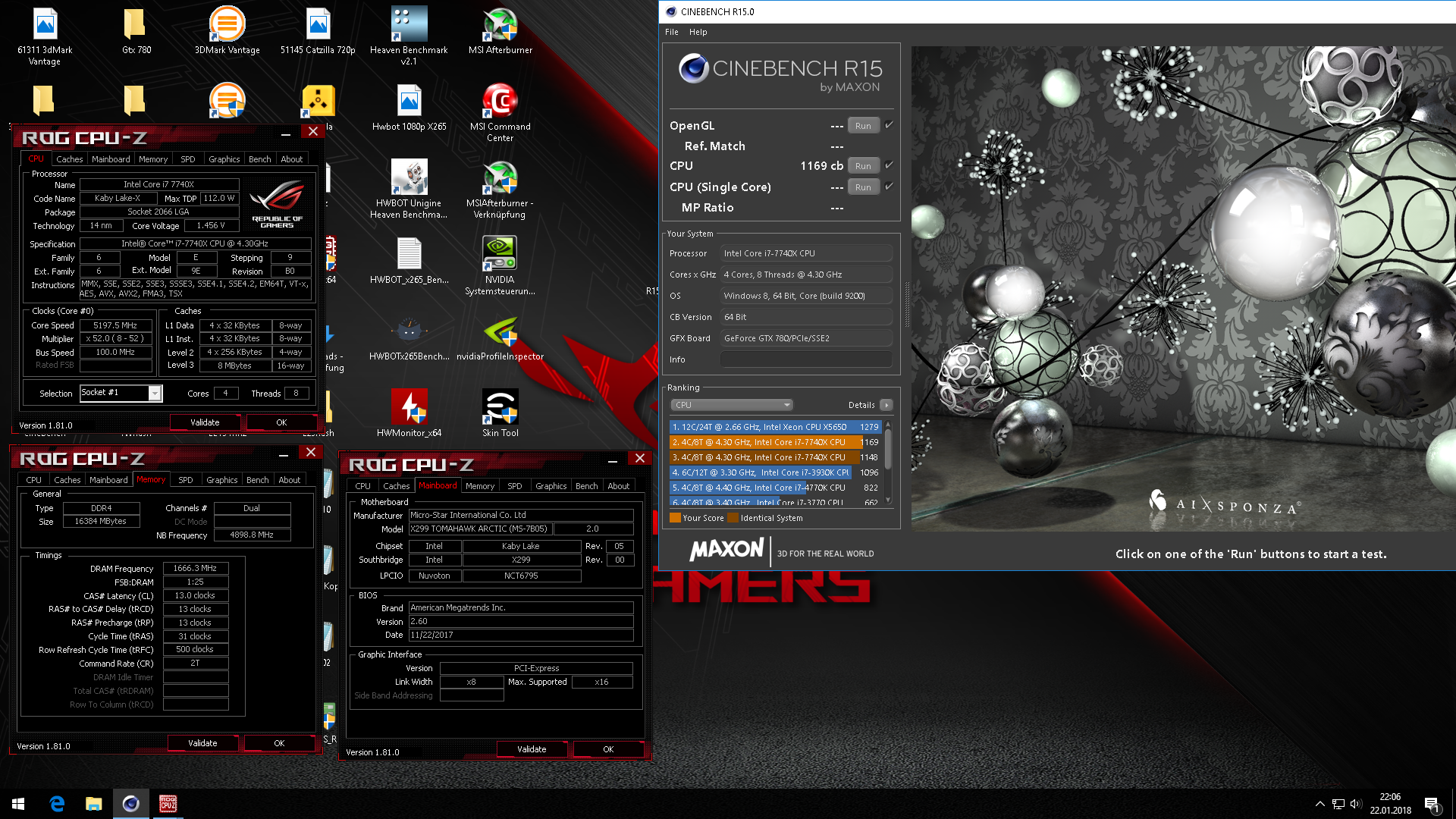1456x819 pixels.
Task: Open the network status tray icon
Action: point(1338,804)
